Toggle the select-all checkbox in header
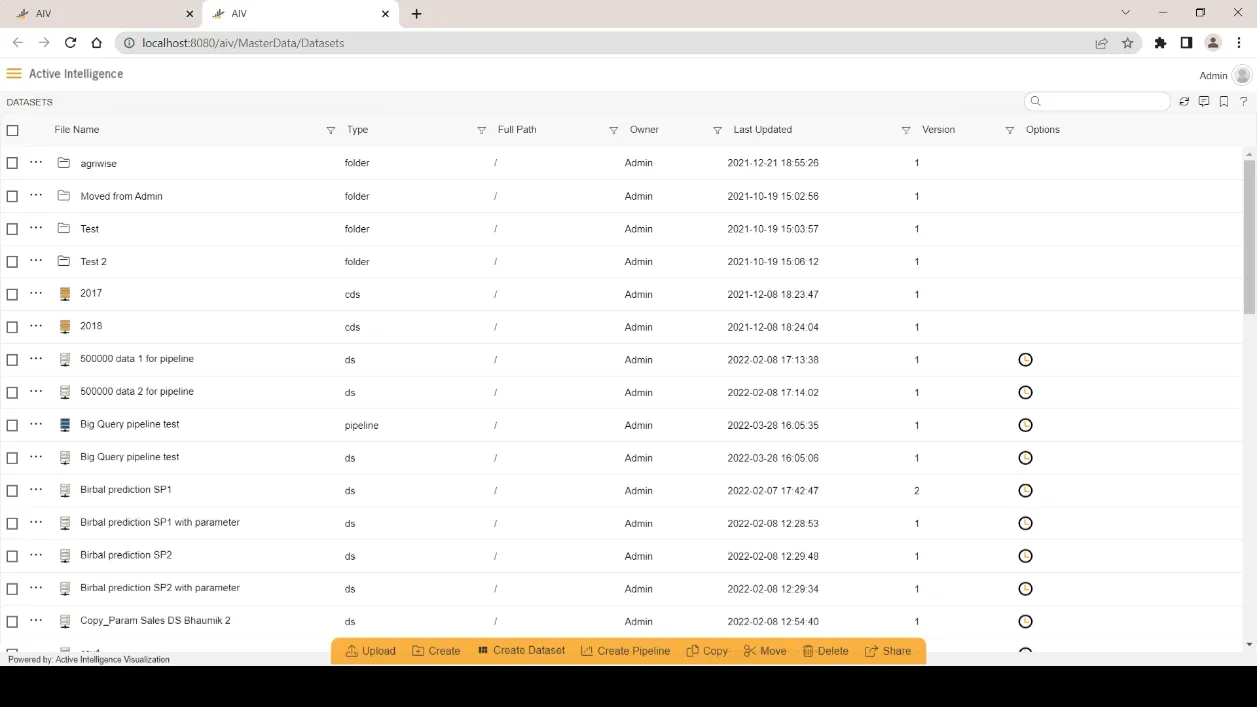The height and width of the screenshot is (707, 1257). click(13, 130)
